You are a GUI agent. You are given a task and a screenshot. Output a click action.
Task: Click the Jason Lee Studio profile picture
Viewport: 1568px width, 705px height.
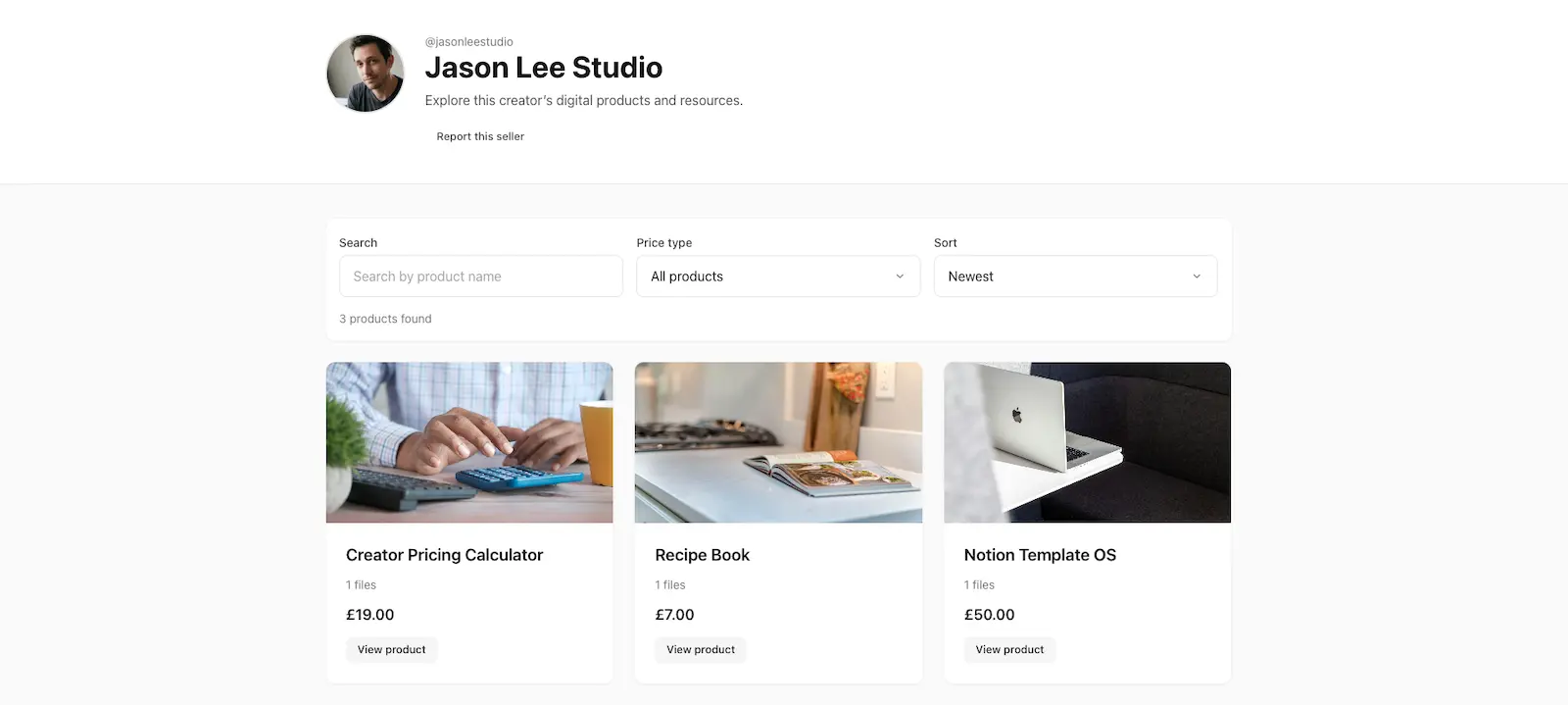[365, 73]
